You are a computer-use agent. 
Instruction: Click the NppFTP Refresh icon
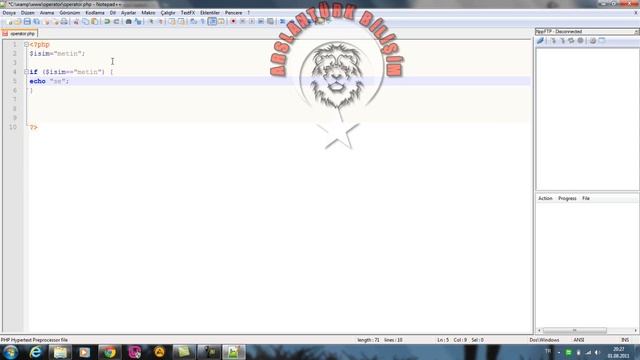click(x=571, y=41)
